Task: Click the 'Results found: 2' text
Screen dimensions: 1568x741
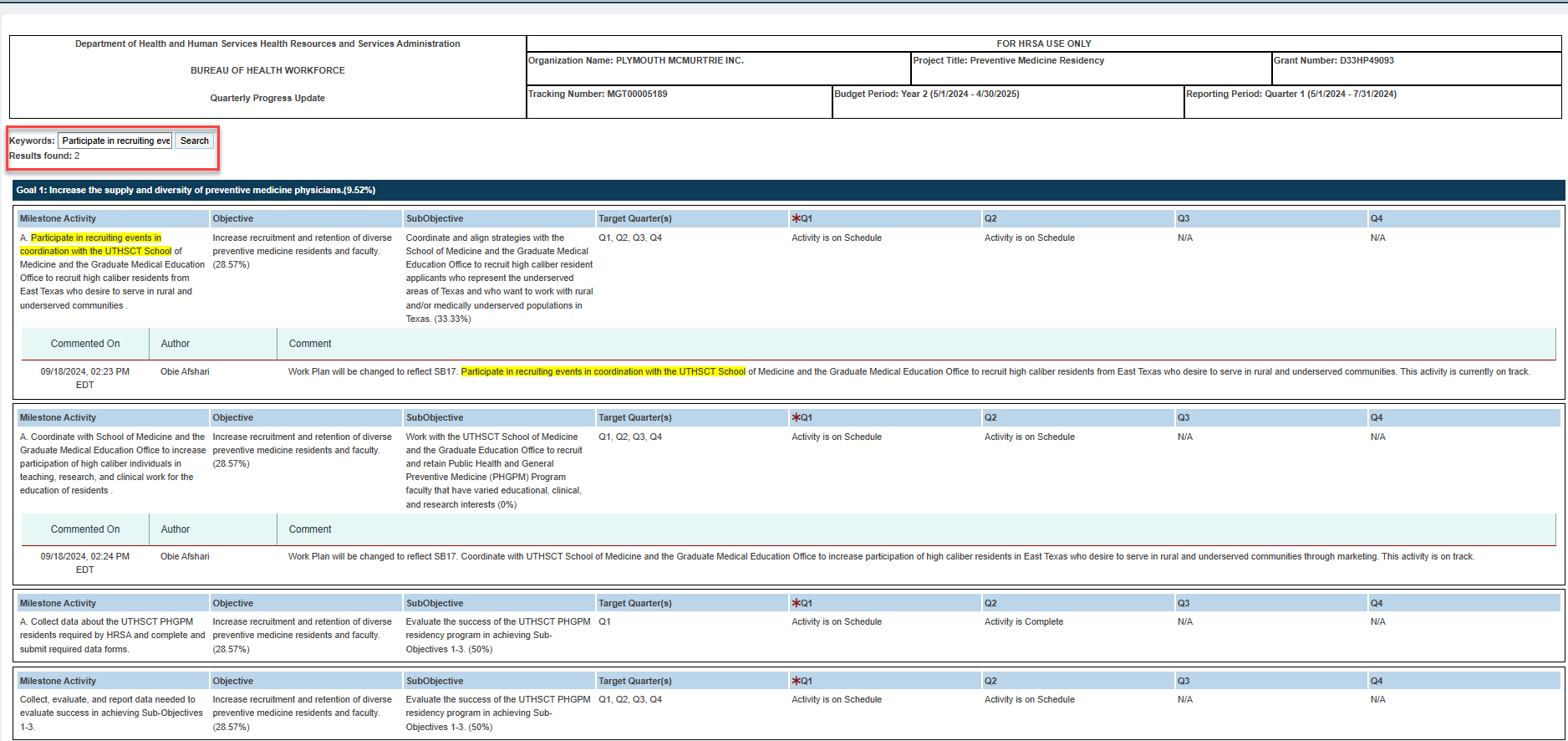Action: [x=44, y=156]
